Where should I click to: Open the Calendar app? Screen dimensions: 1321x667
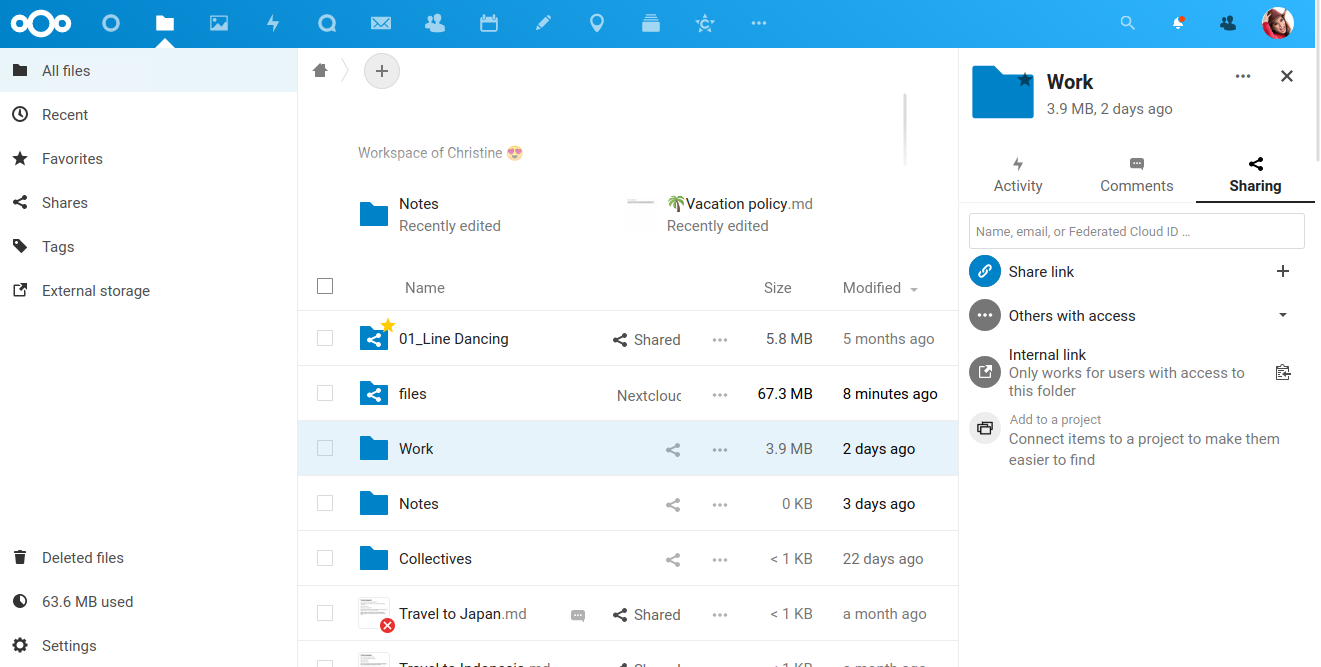click(489, 22)
